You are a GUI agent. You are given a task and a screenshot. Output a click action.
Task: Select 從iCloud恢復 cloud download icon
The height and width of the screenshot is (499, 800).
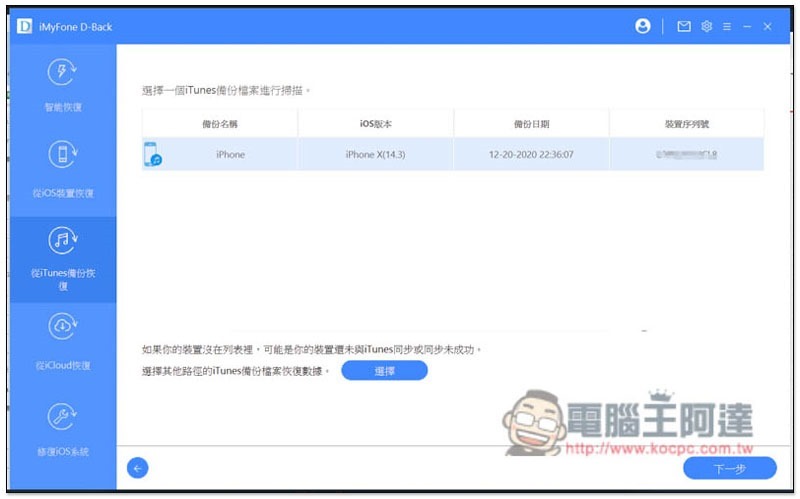(x=62, y=327)
